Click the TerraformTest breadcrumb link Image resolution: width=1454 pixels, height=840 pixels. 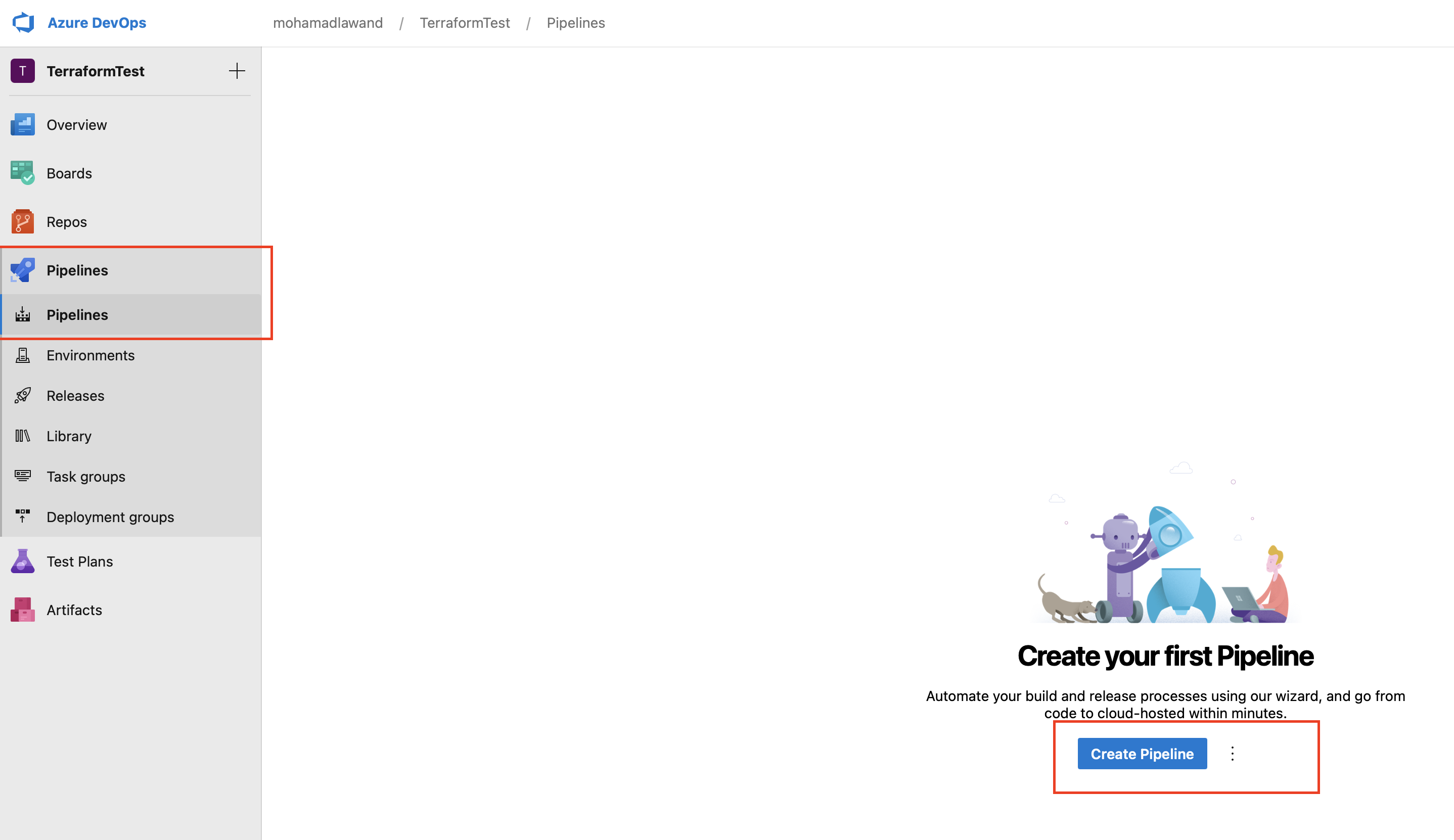click(465, 23)
